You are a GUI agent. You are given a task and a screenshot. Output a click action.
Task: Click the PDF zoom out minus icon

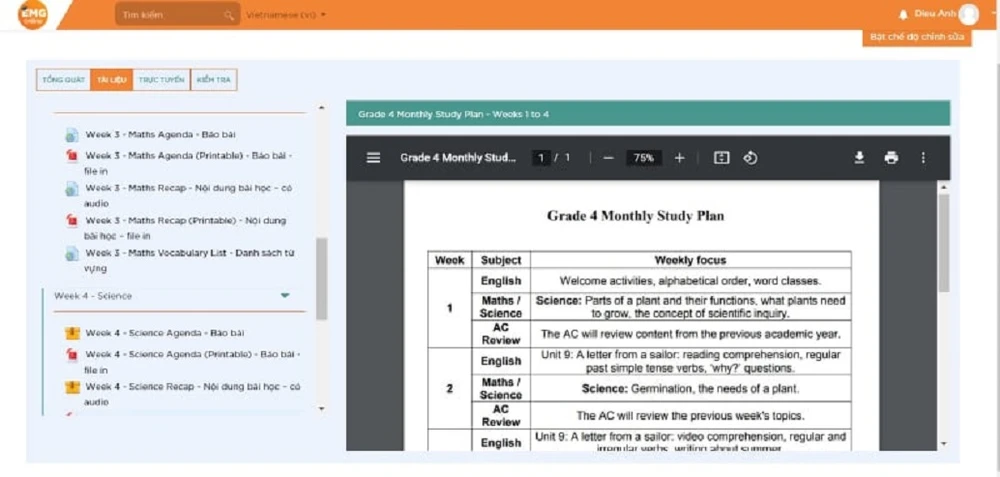tap(607, 158)
